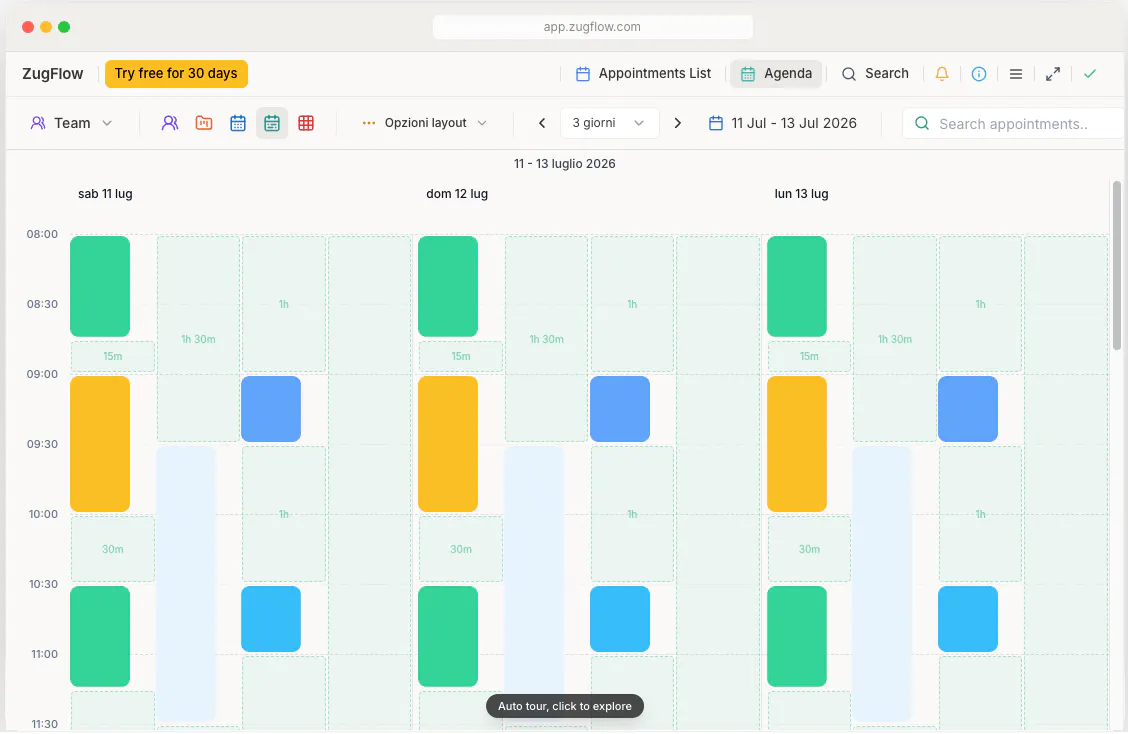
Task: Open Search in the top navigation
Action: click(x=875, y=73)
